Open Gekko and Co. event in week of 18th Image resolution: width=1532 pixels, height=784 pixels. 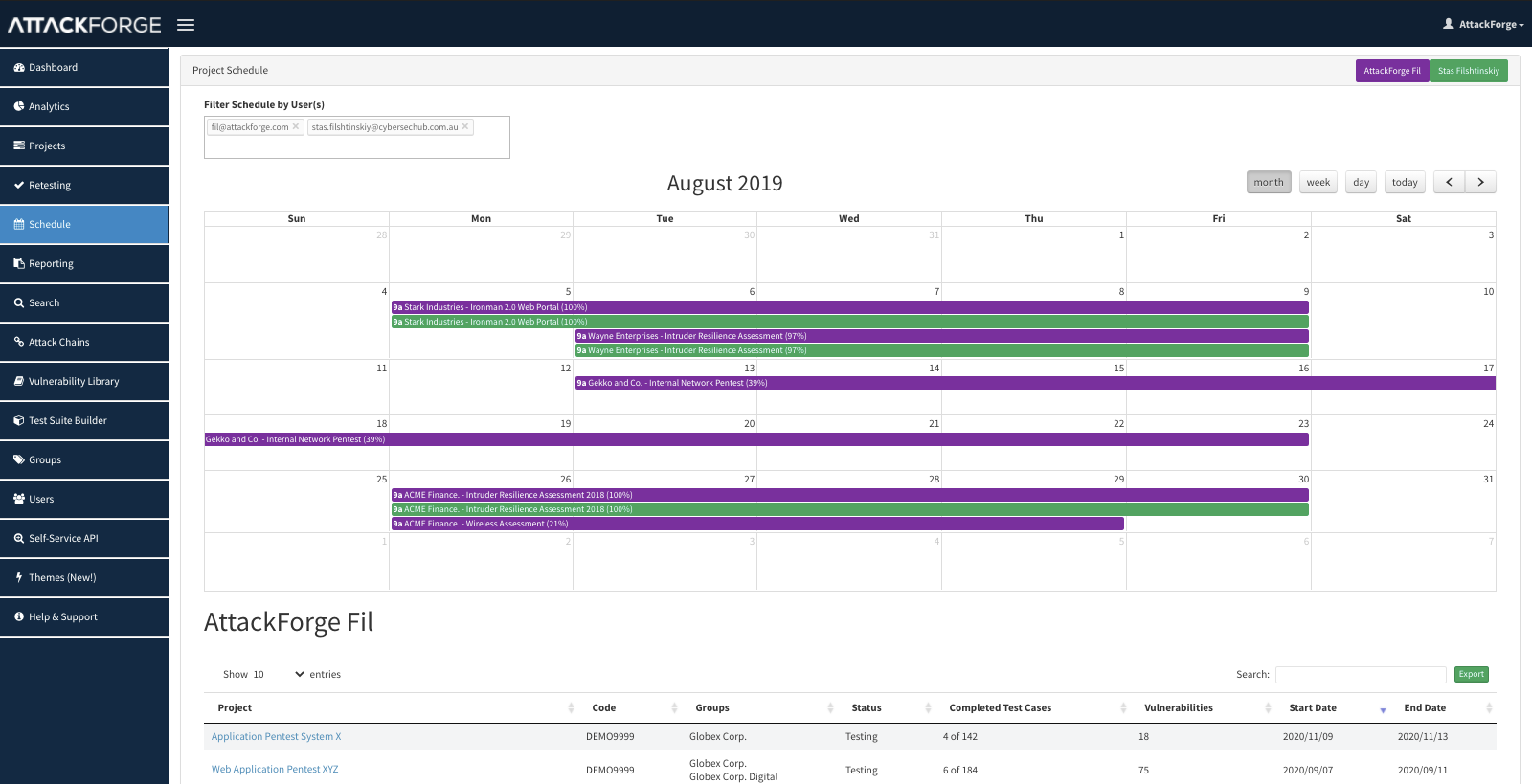[x=756, y=439]
